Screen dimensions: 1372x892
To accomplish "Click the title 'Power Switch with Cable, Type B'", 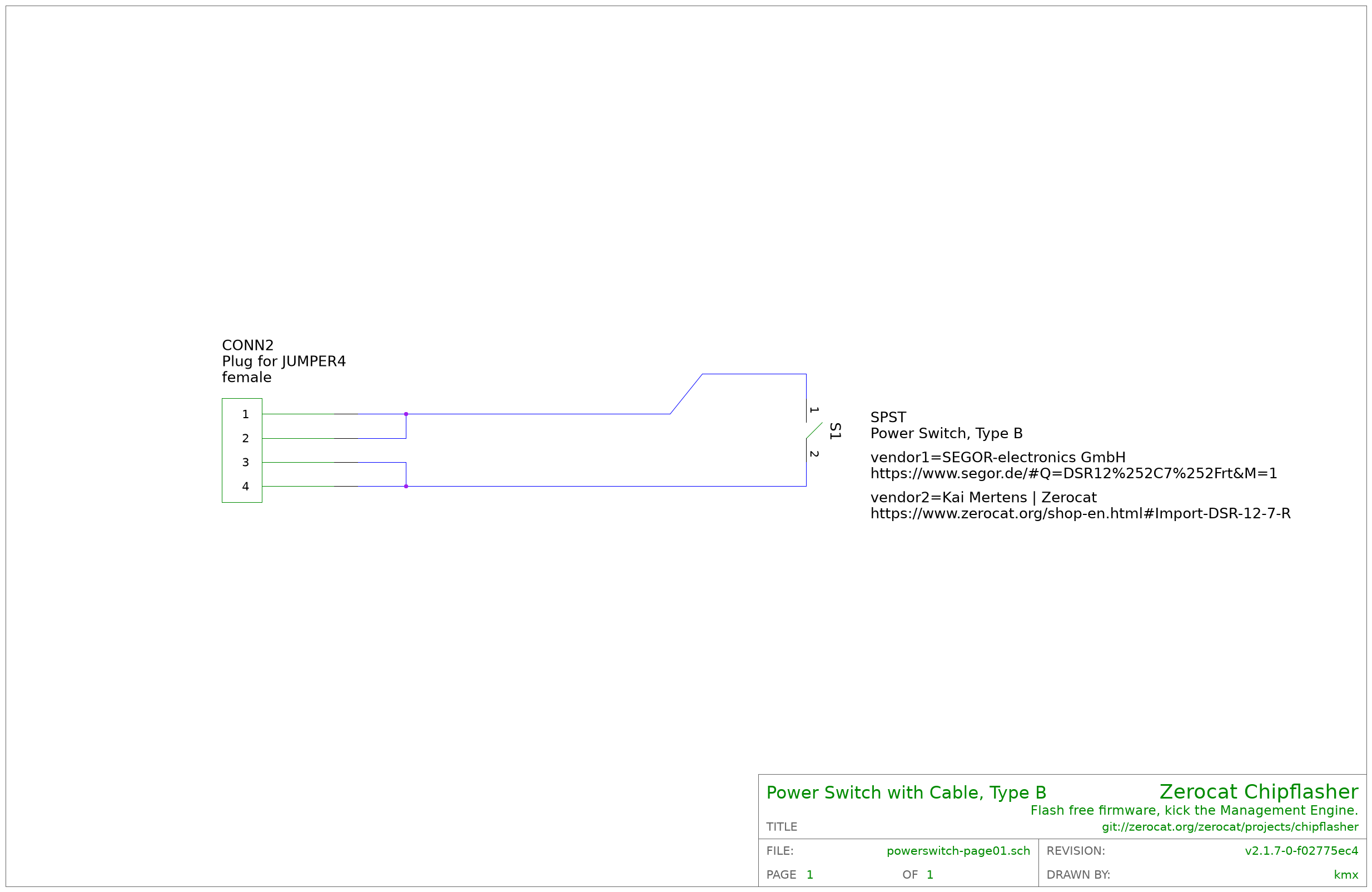I will [x=906, y=793].
